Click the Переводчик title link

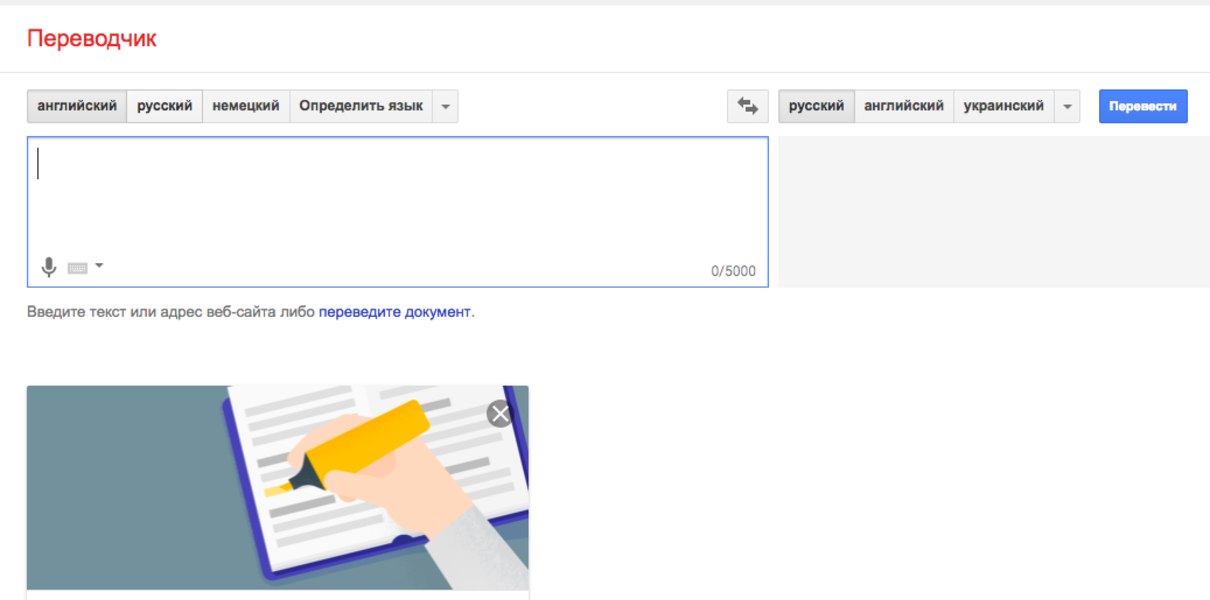point(92,39)
